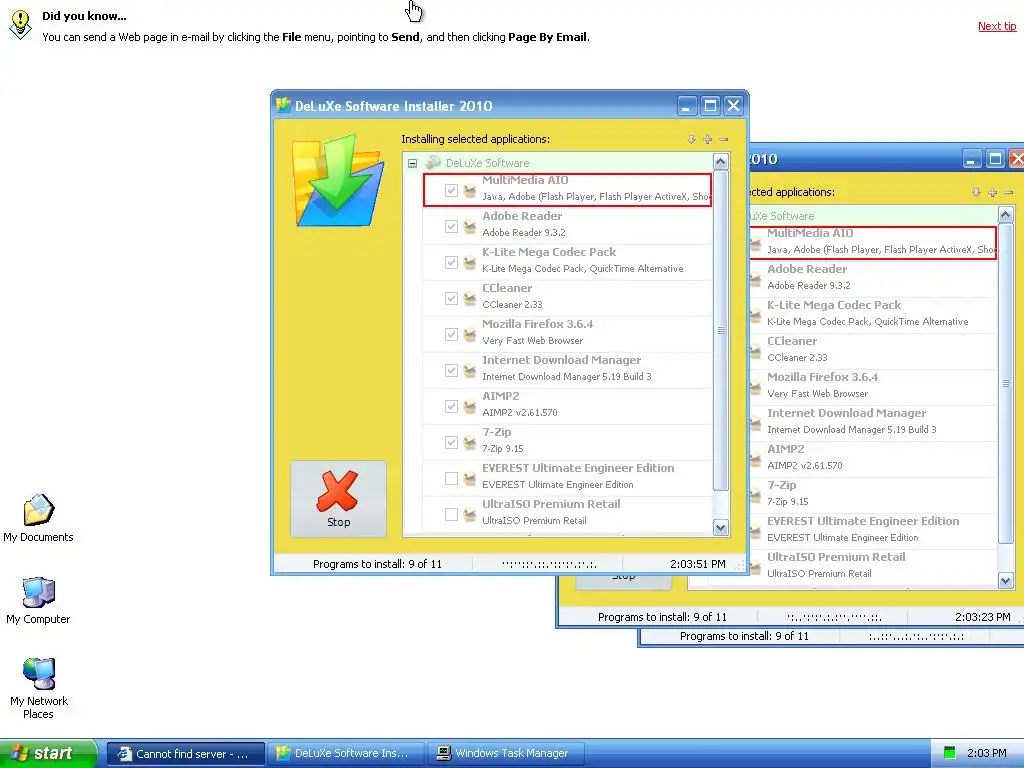This screenshot has height=768, width=1024.
Task: Toggle the K-Lite Mega Codec Pack checkbox
Action: pos(451,263)
